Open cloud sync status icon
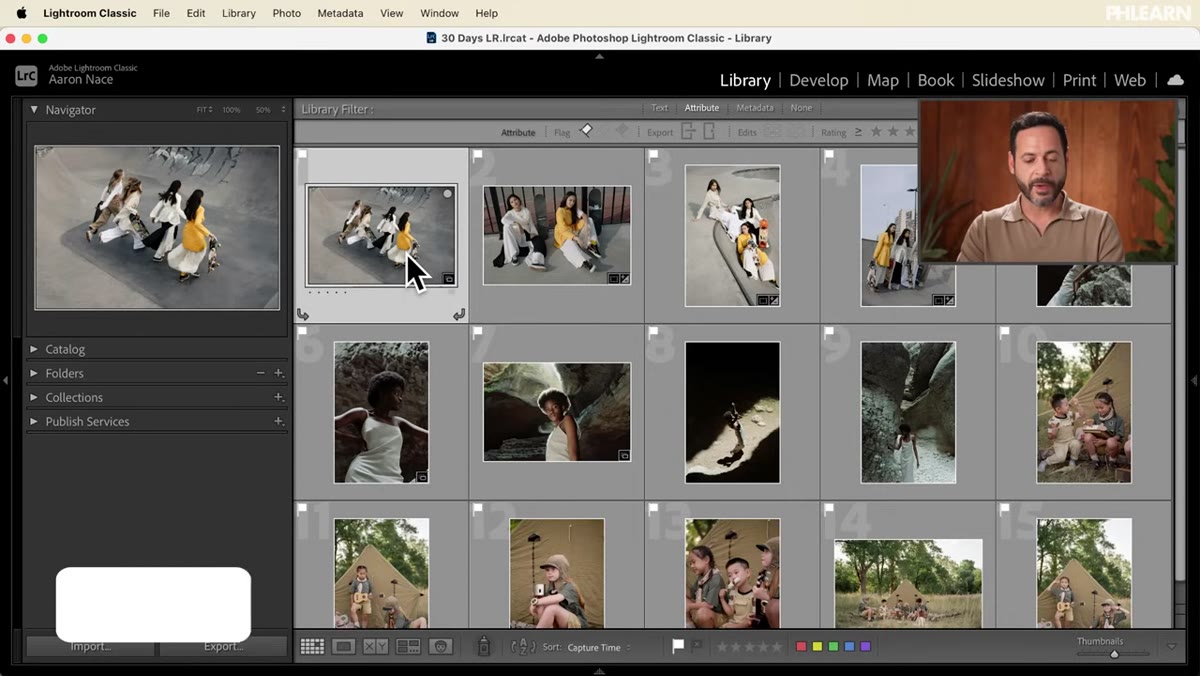 [x=1175, y=80]
